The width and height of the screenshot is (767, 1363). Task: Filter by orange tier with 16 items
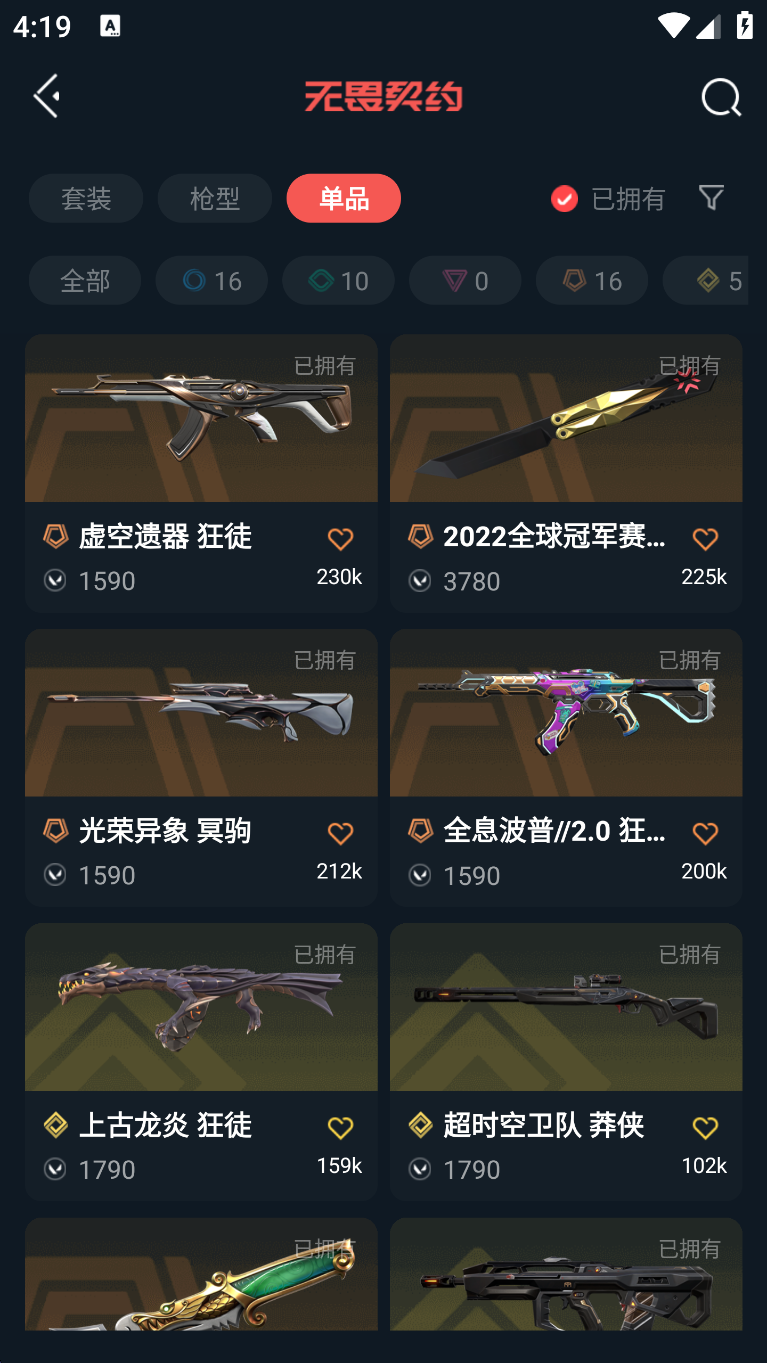[x=592, y=280]
